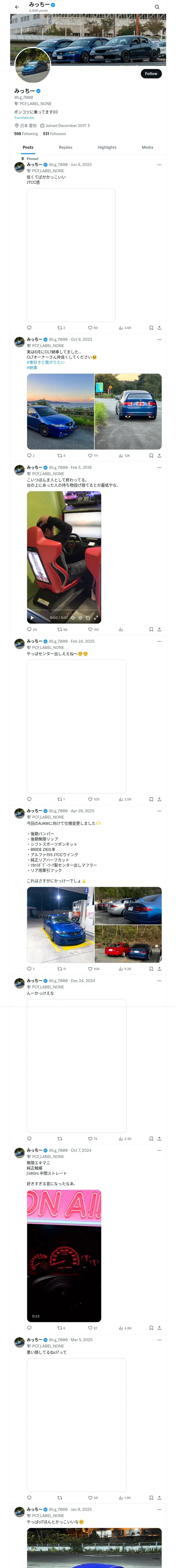Screen dimensions: 176x1568
Task: Click the Translate bio link
Action: coord(24,118)
